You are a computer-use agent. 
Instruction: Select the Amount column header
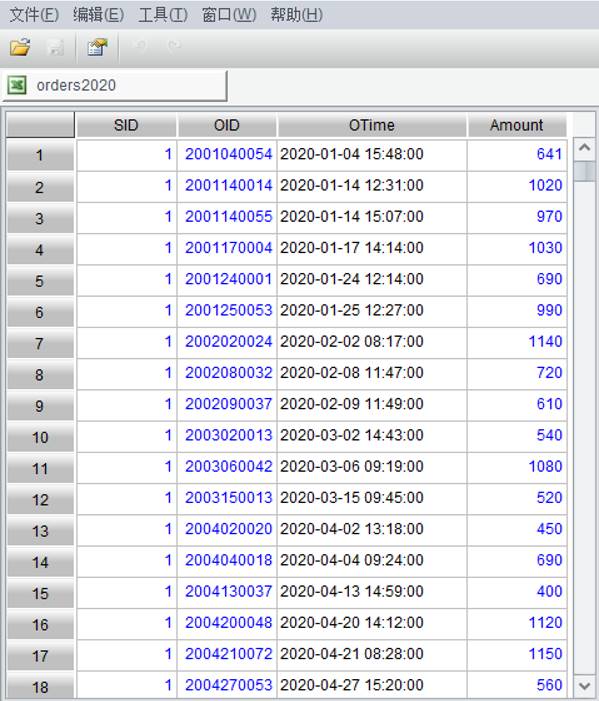click(517, 125)
